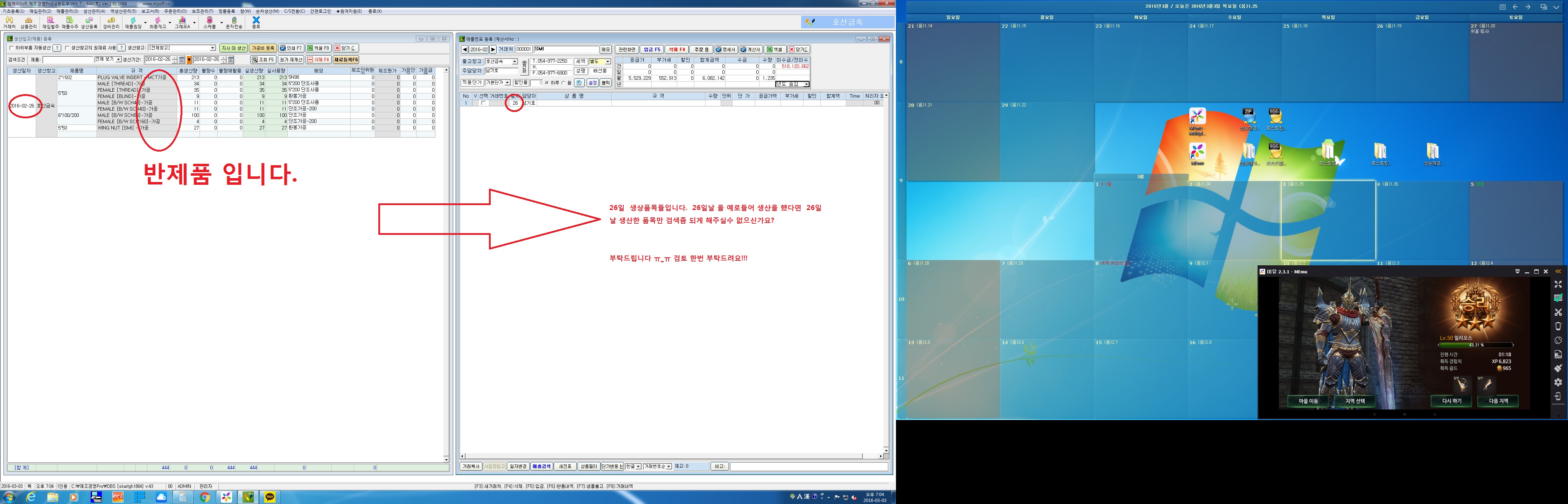This screenshot has width=1568, height=504.
Task: Click the orange arrow between production dates
Action: 189,59
